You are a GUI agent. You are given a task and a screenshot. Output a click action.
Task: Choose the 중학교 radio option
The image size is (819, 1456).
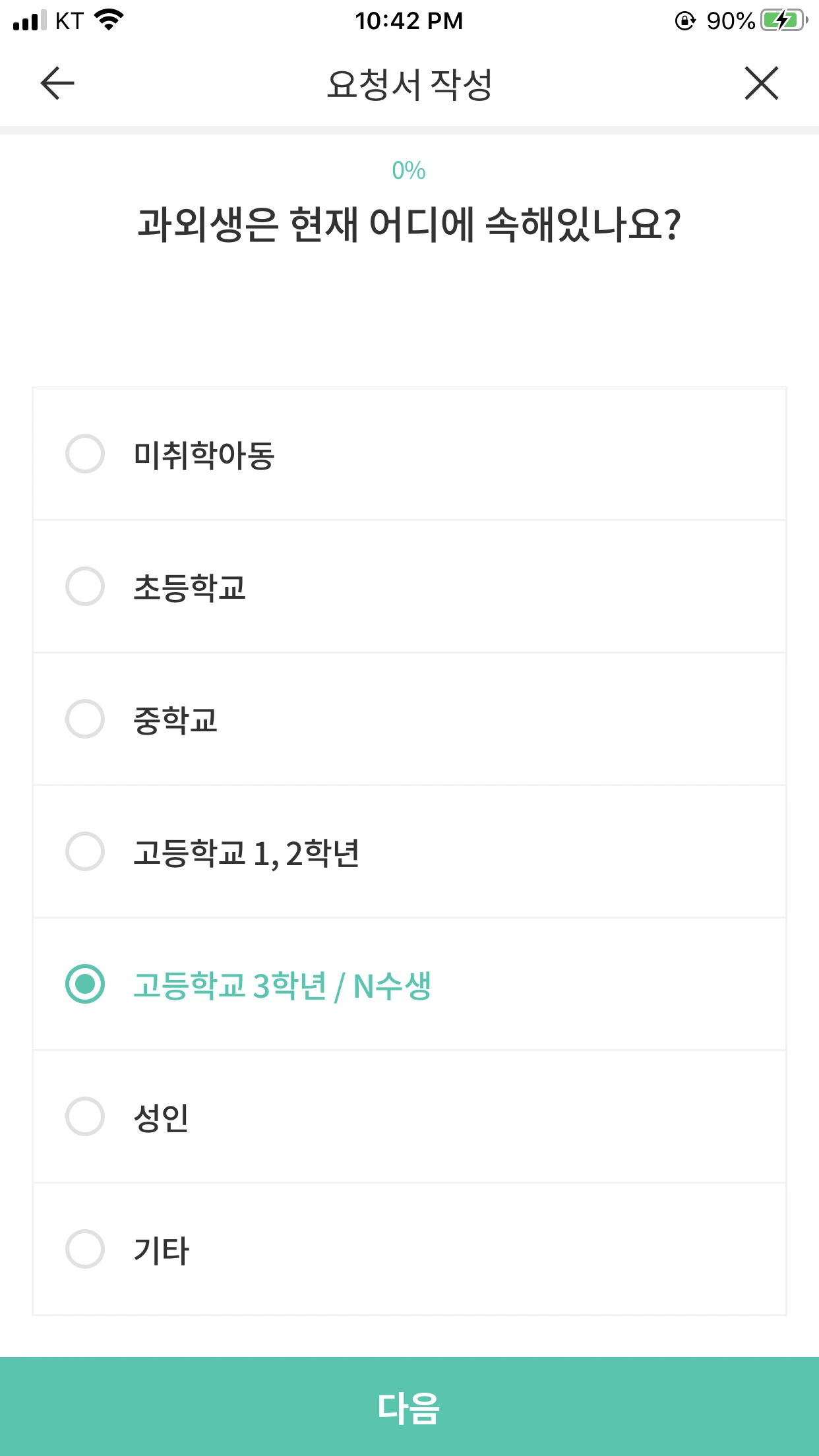[x=85, y=719]
